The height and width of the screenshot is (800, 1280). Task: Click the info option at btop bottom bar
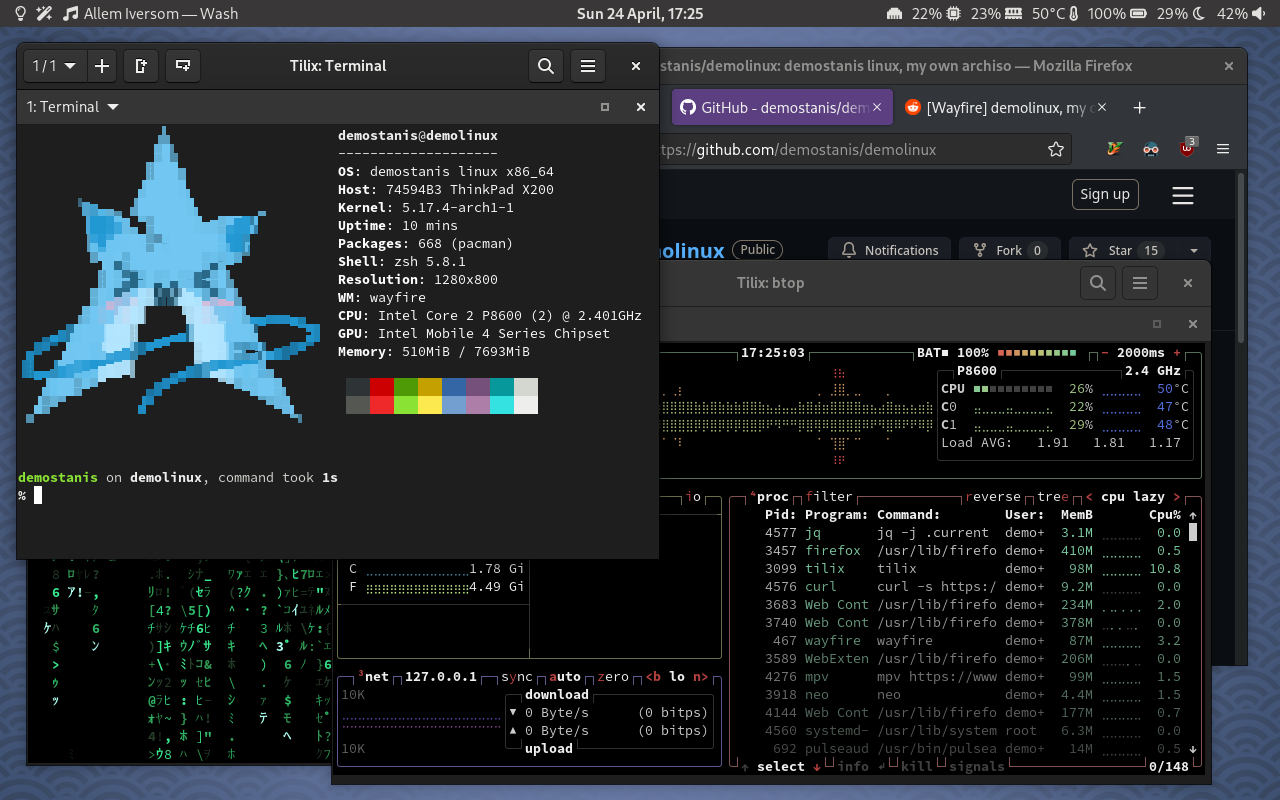(853, 767)
